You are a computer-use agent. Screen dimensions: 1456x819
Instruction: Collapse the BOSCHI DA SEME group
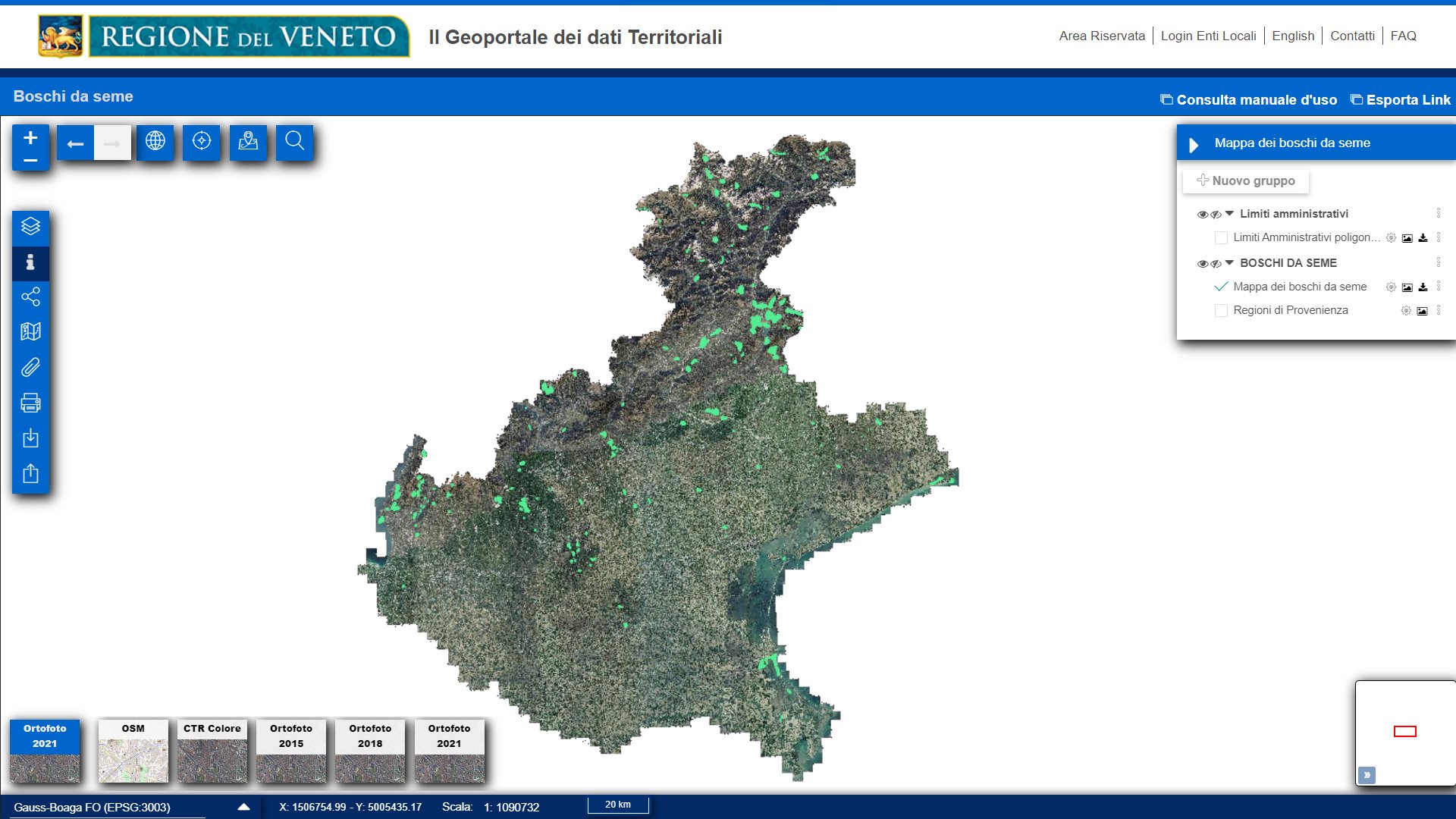point(1229,262)
